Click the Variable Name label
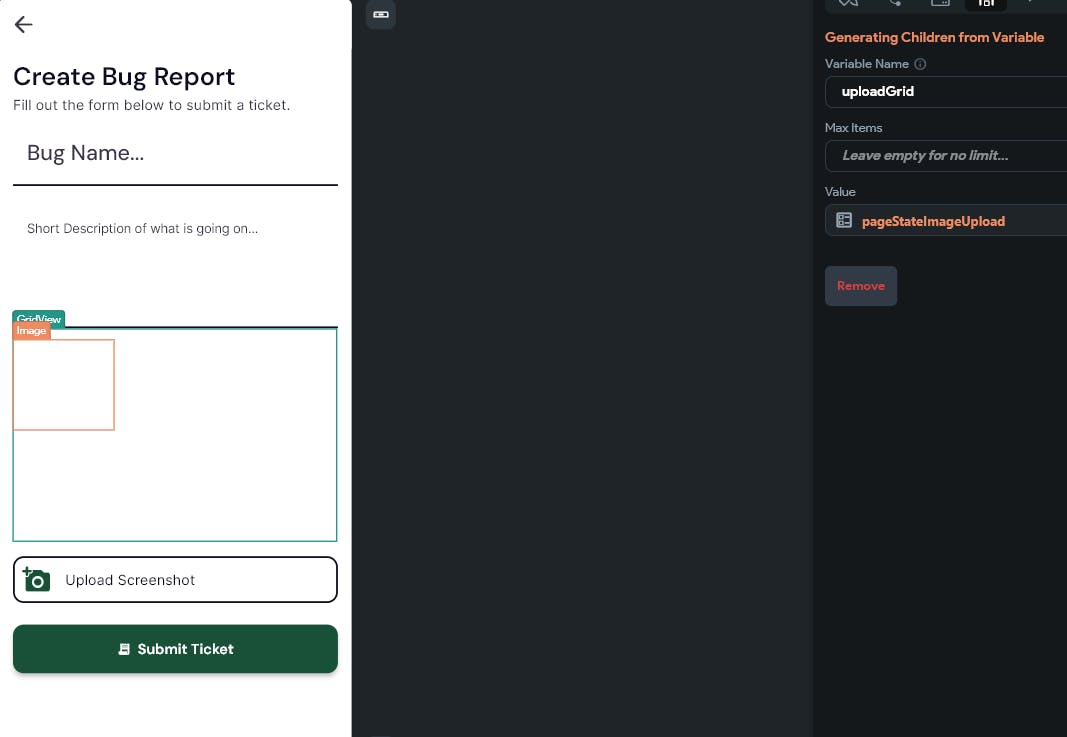1067x737 pixels. pos(866,64)
